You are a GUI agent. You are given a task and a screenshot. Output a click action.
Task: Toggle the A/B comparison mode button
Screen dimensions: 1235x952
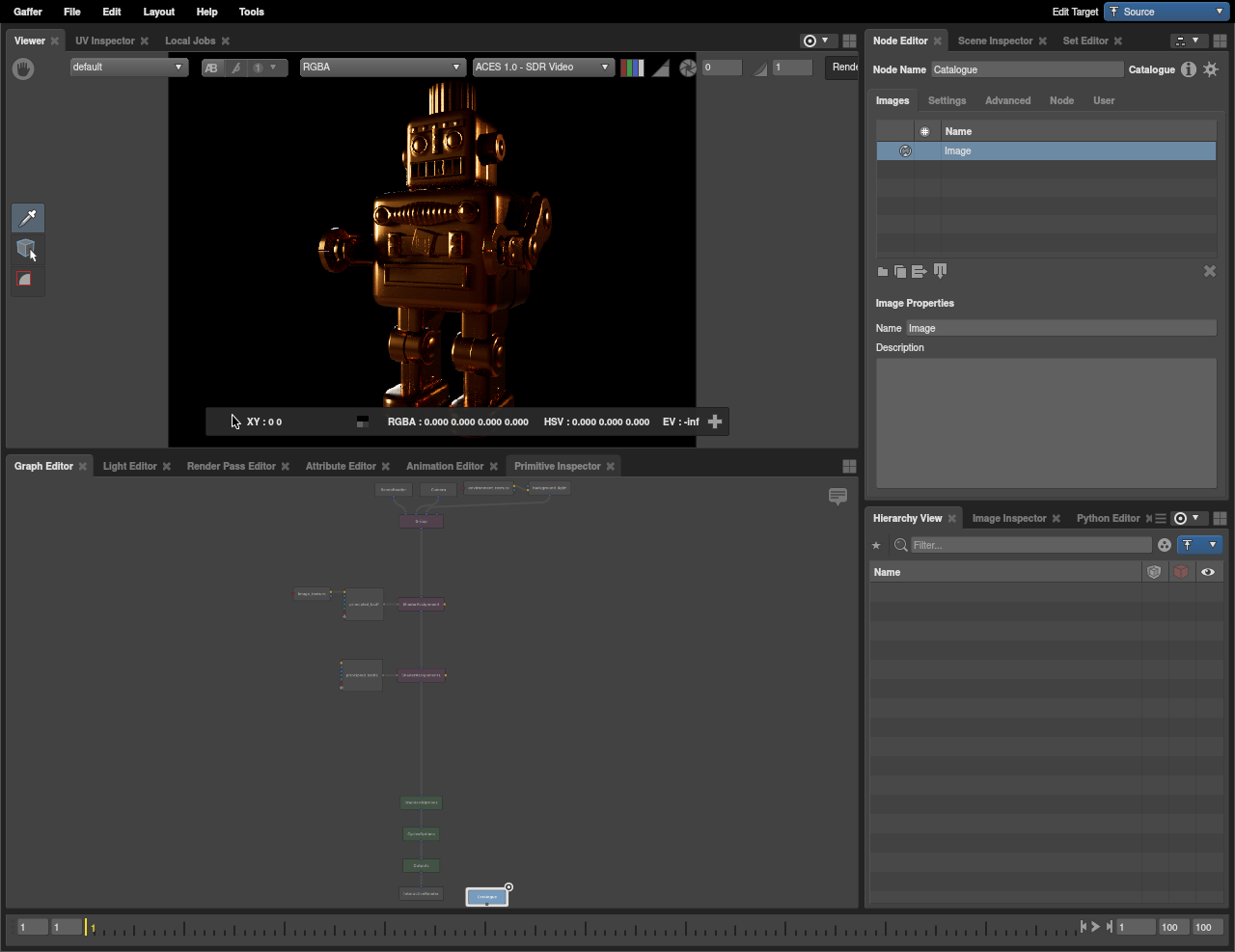click(x=211, y=68)
